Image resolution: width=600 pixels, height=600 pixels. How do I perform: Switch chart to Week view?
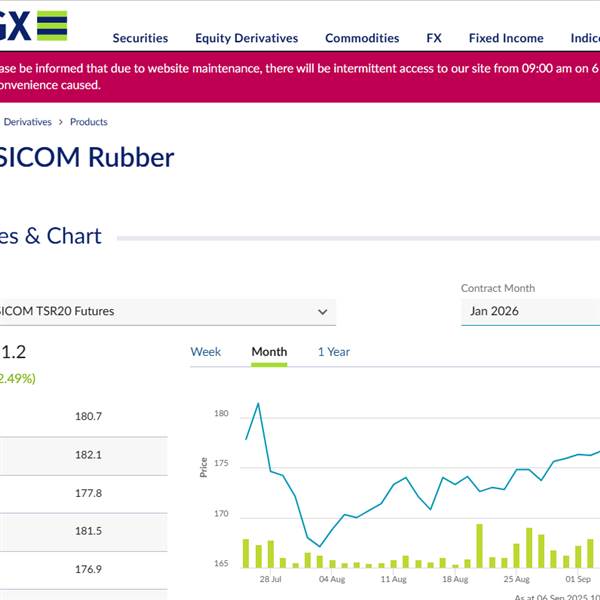click(x=205, y=352)
